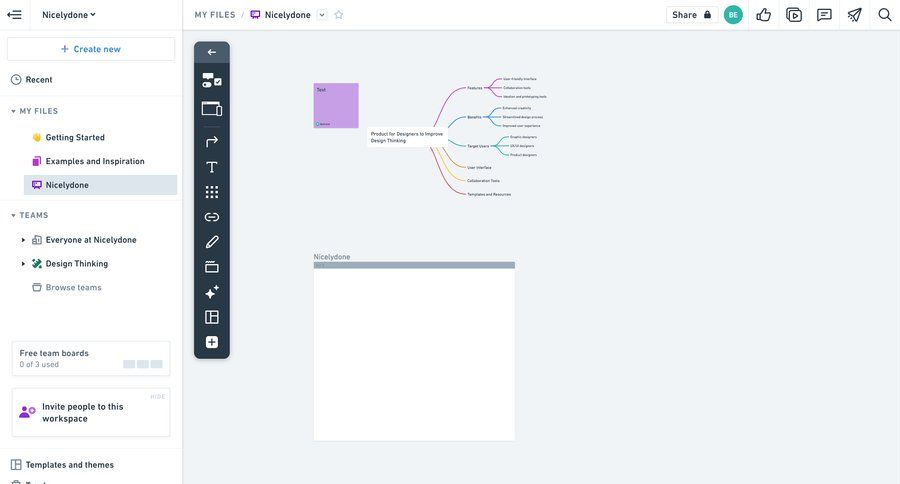Select the Text tool in toolbar
Screen dimensions: 900x484
pyautogui.click(x=212, y=167)
